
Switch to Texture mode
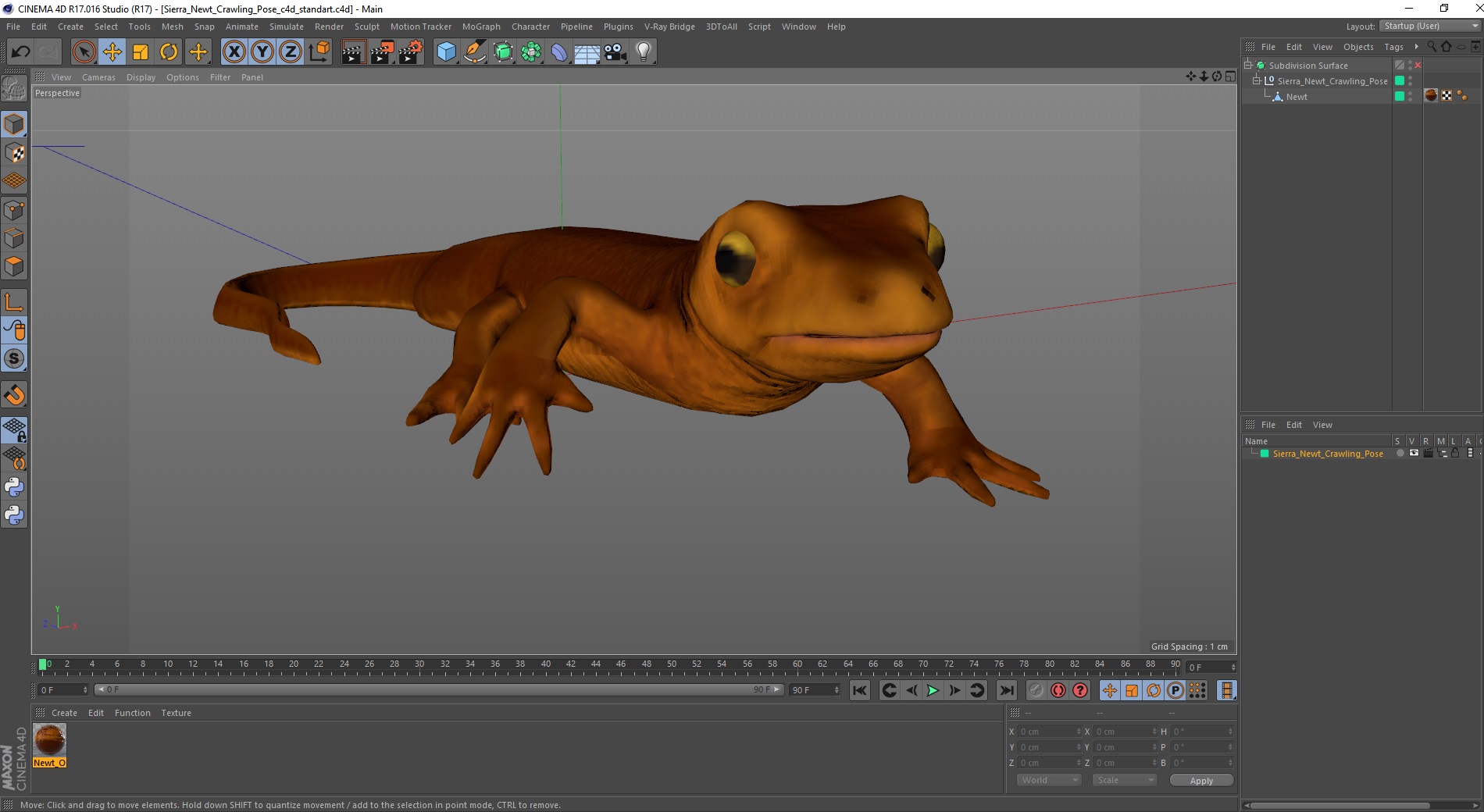pos(14,153)
